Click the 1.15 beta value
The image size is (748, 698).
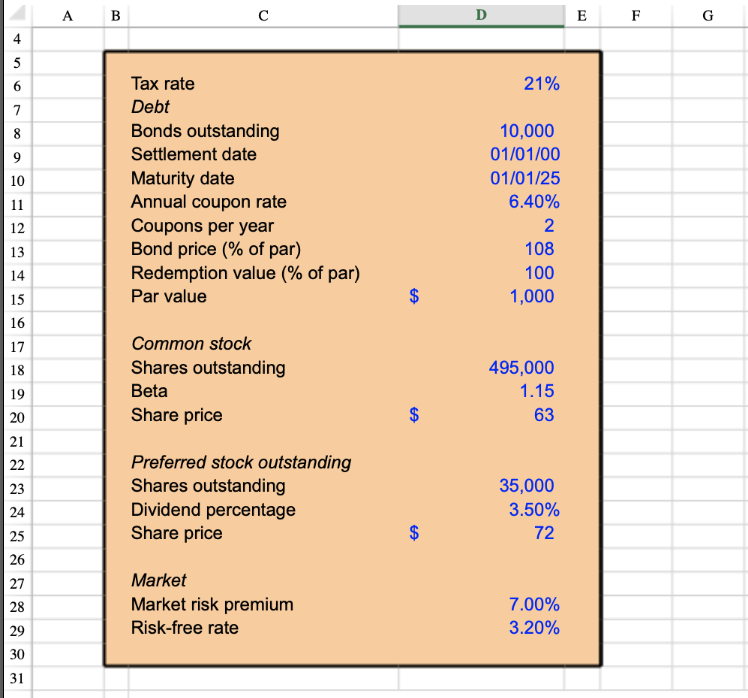tap(537, 391)
